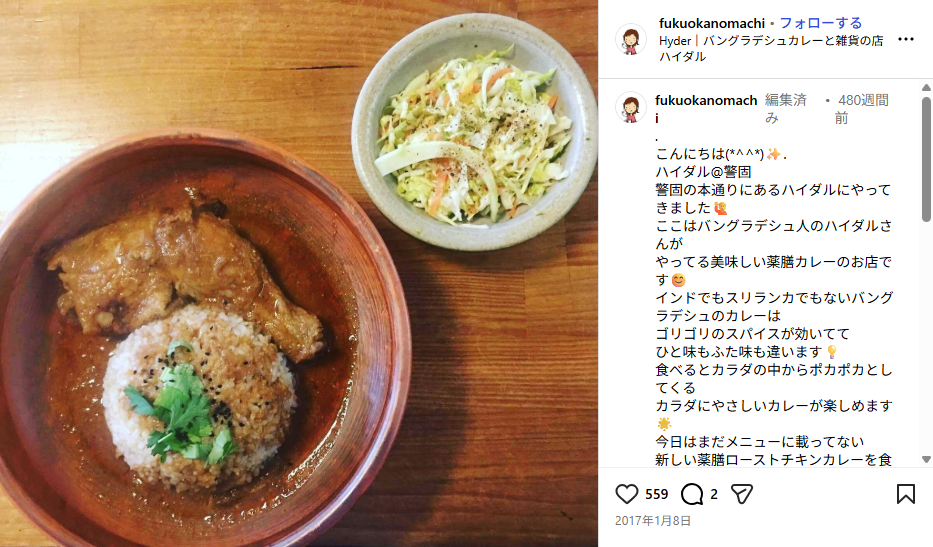
Task: Share the post using the paper plane icon
Action: 741,494
